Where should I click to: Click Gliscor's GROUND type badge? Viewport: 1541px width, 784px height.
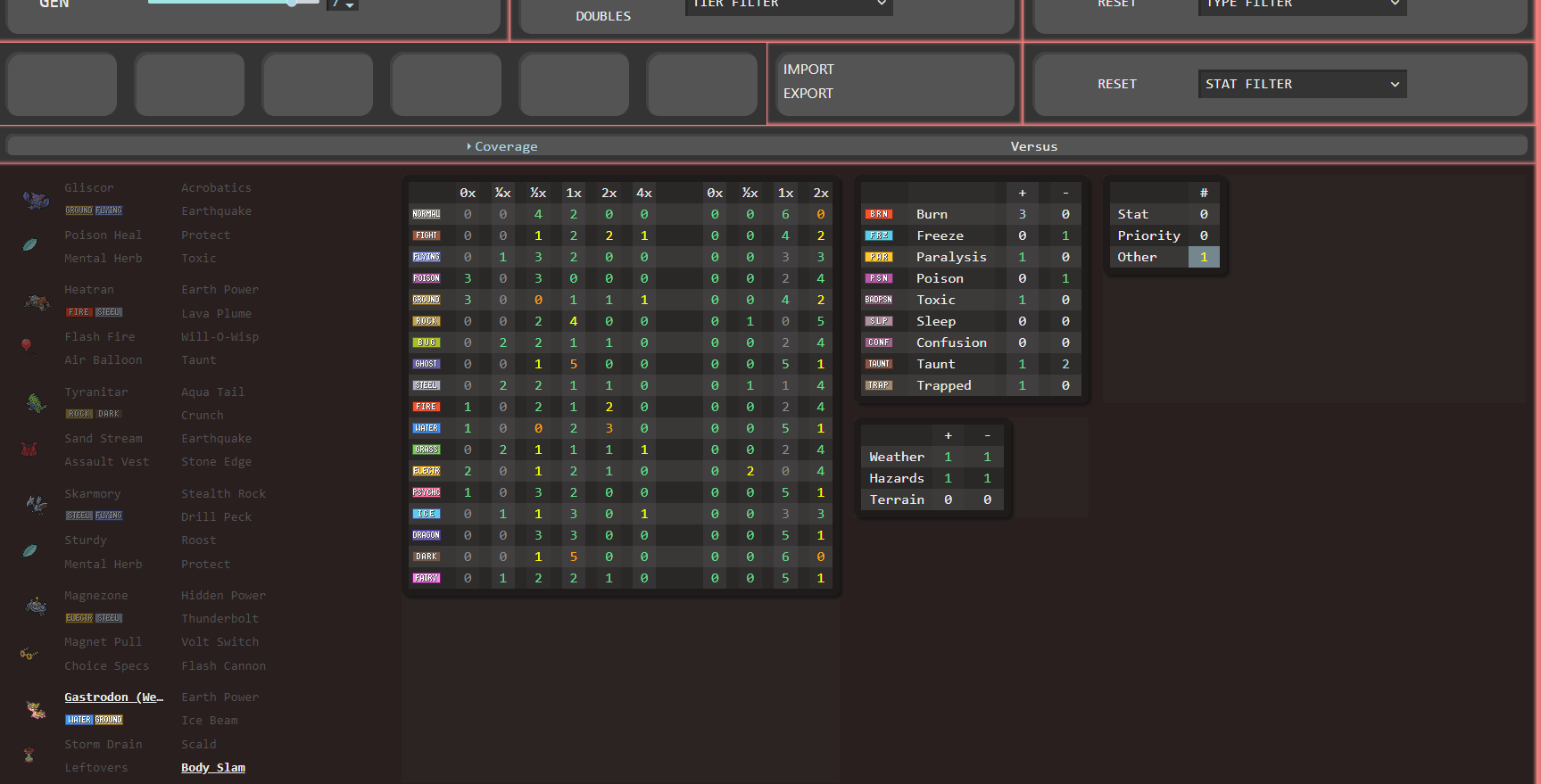(x=79, y=210)
